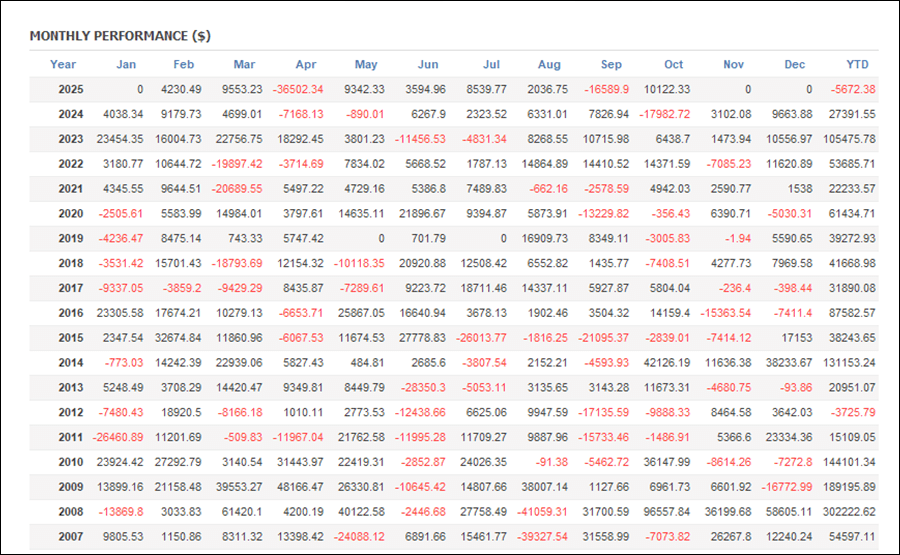Click the Monthly Performance ($) heading

120,36
